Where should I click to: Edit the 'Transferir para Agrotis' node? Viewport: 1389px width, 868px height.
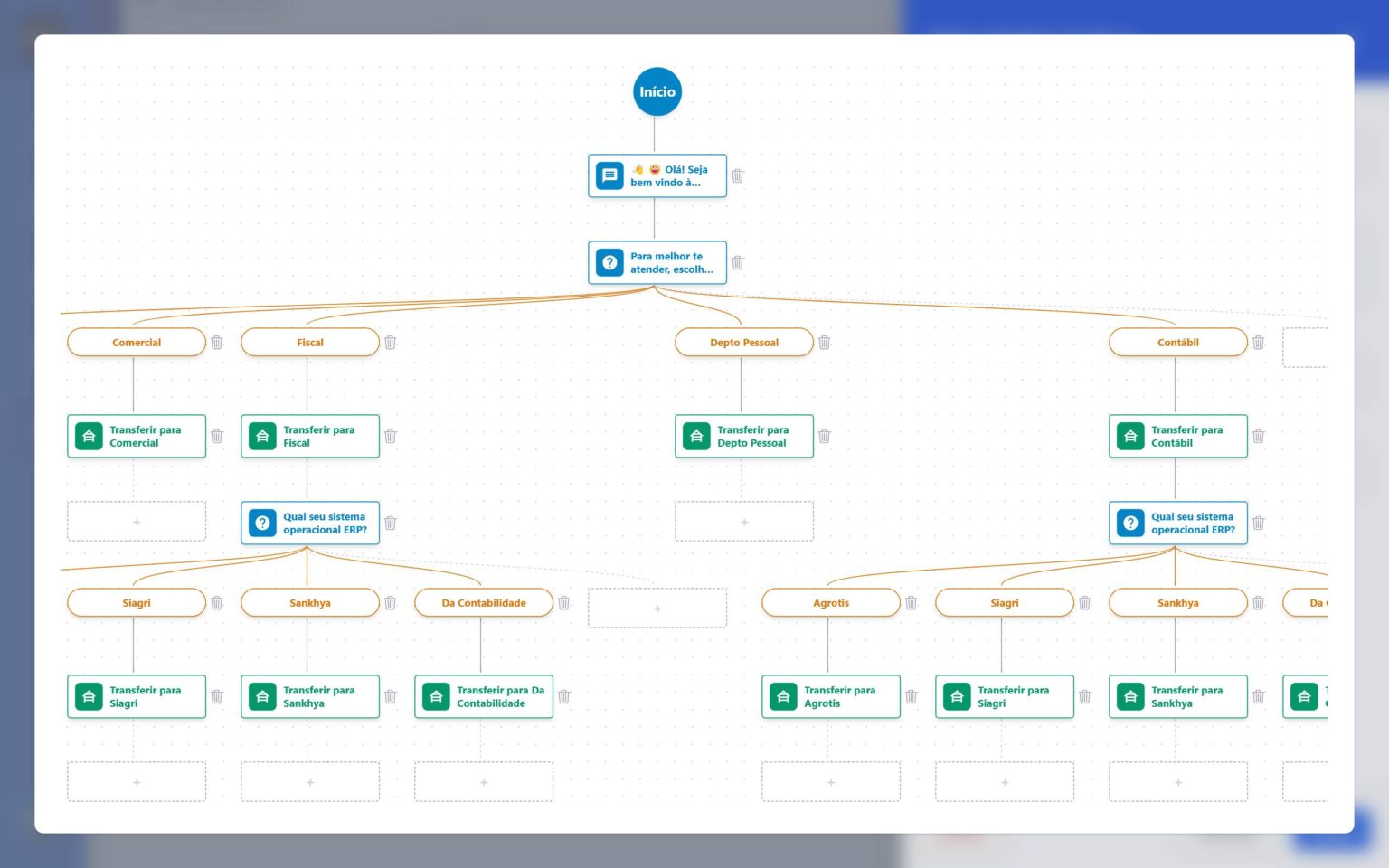[x=831, y=696]
